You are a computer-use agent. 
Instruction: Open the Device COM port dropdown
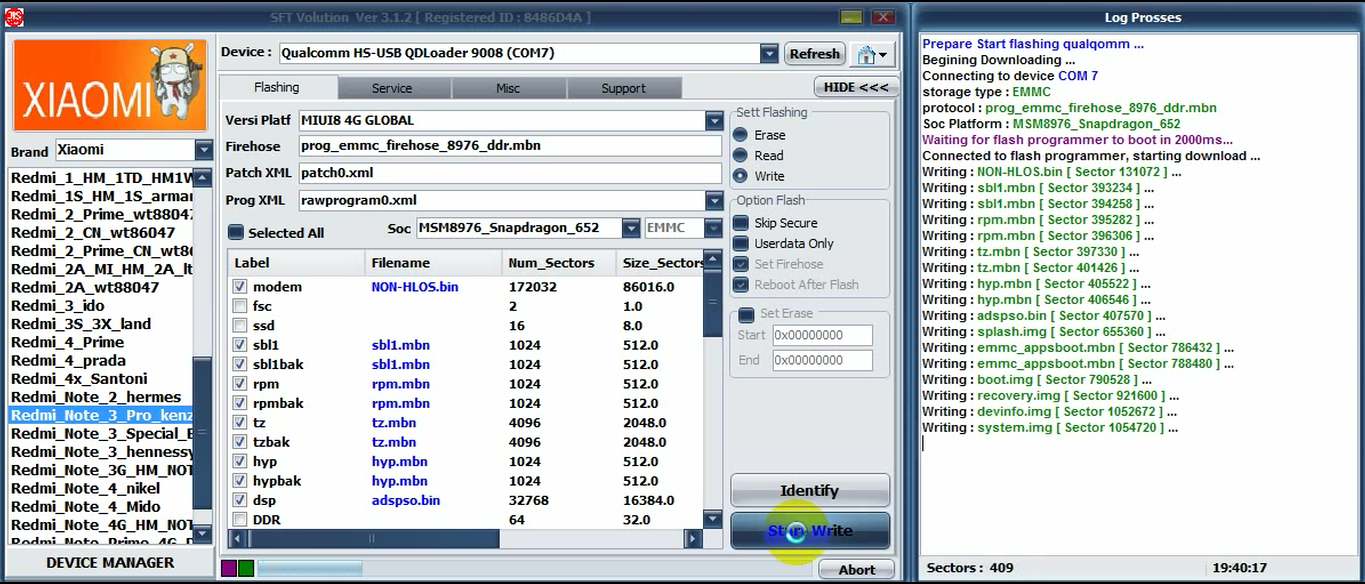click(x=768, y=53)
